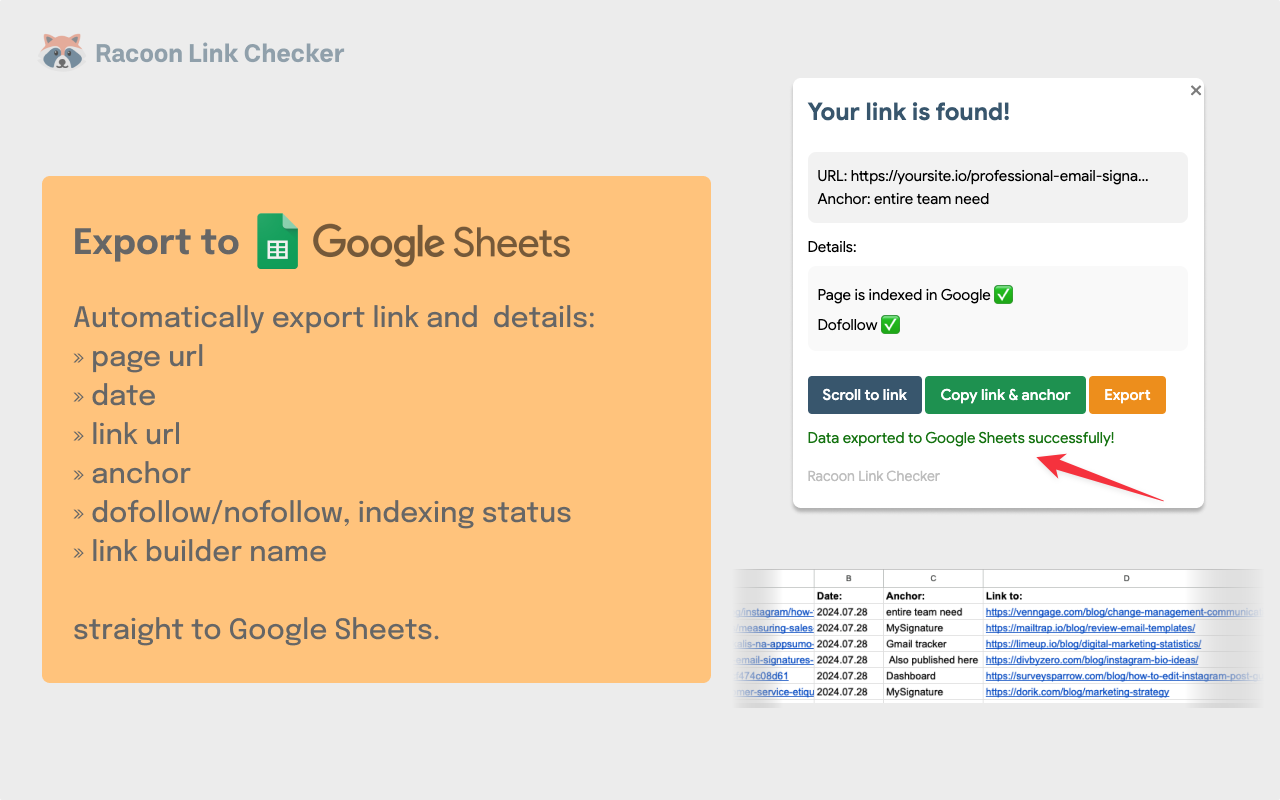
Task: Select the Google Sheets icon
Action: [277, 241]
